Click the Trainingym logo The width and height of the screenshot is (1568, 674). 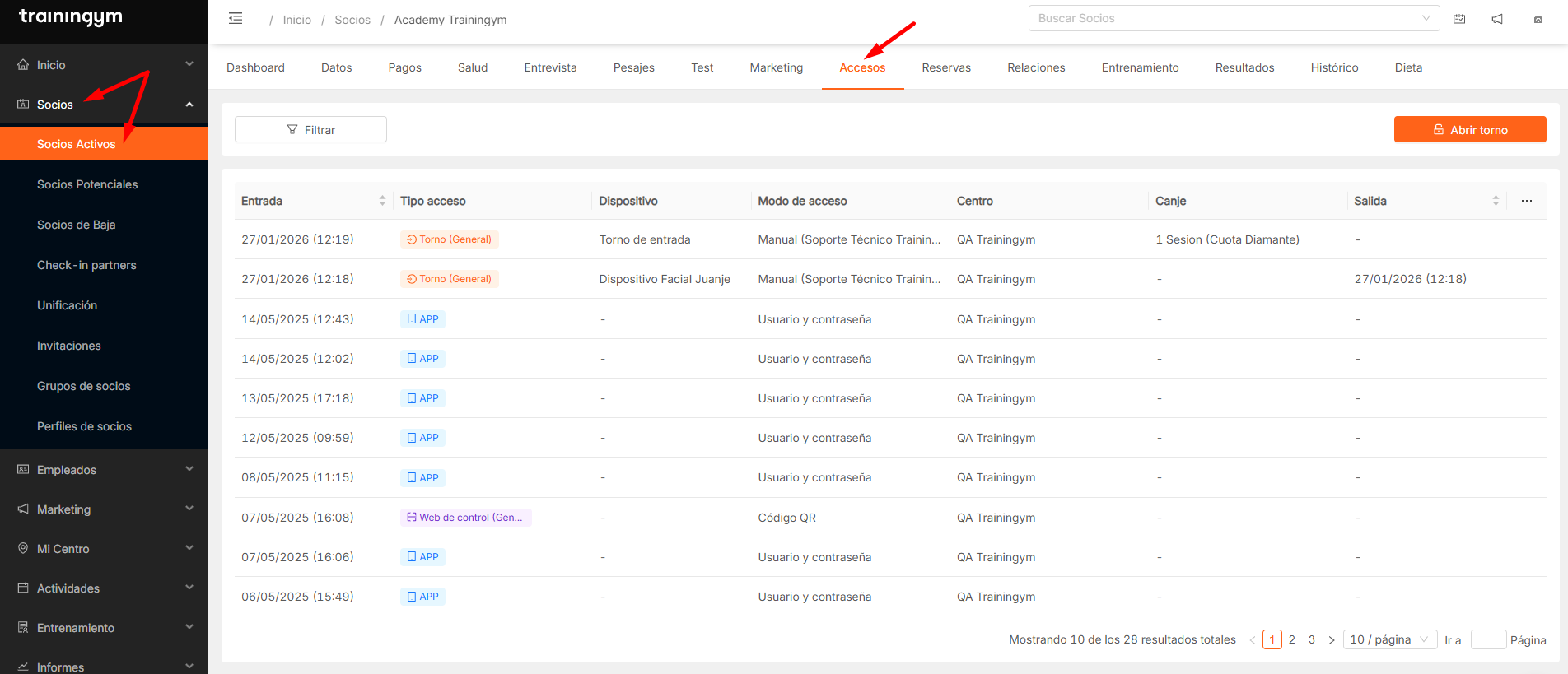[71, 17]
